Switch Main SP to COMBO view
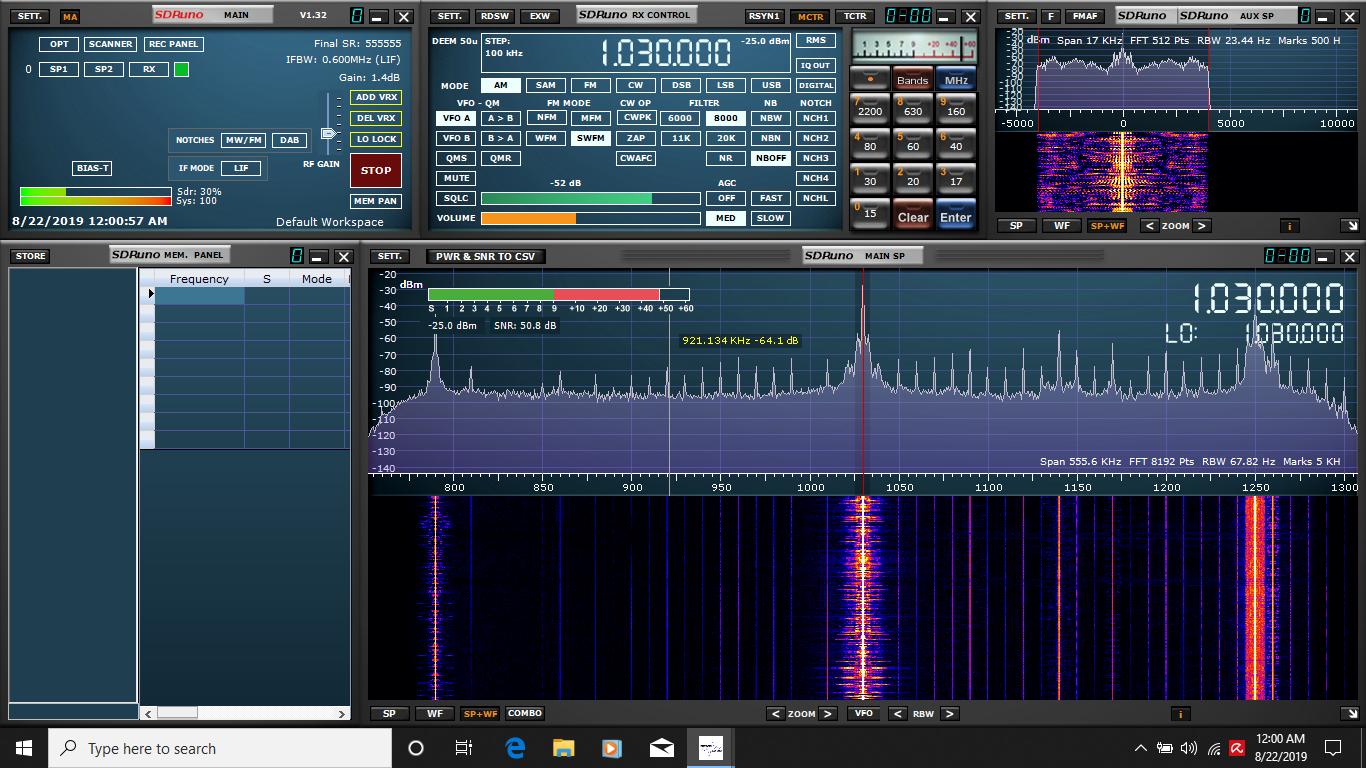Image resolution: width=1366 pixels, height=768 pixels. tap(525, 714)
